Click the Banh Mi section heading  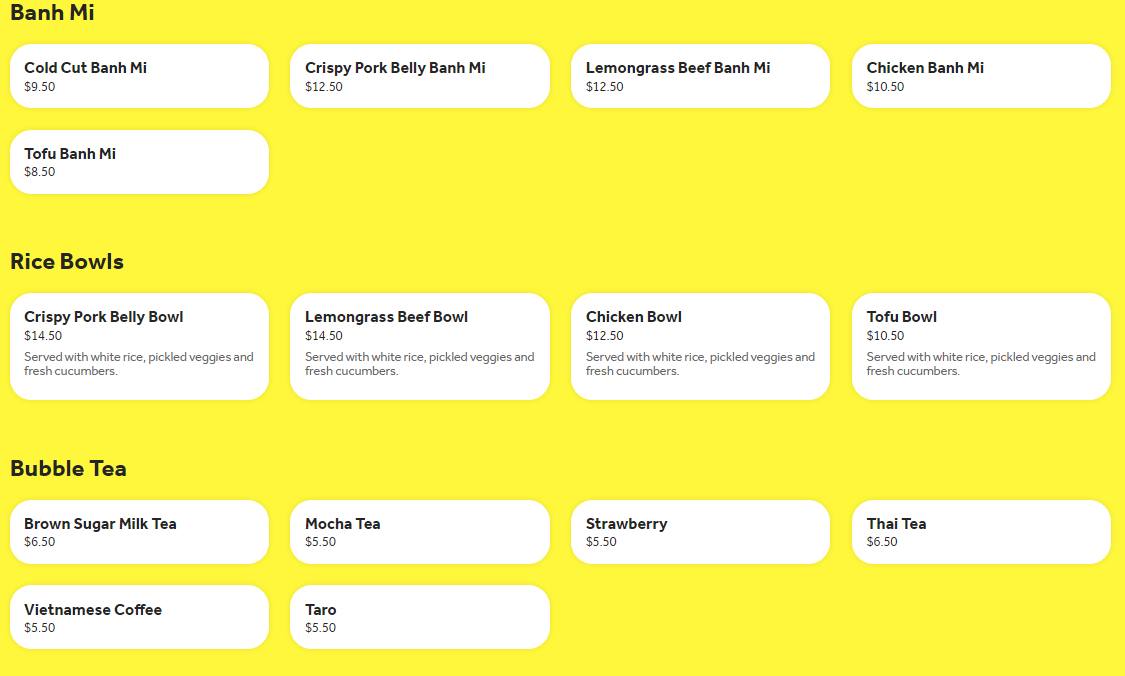click(51, 14)
